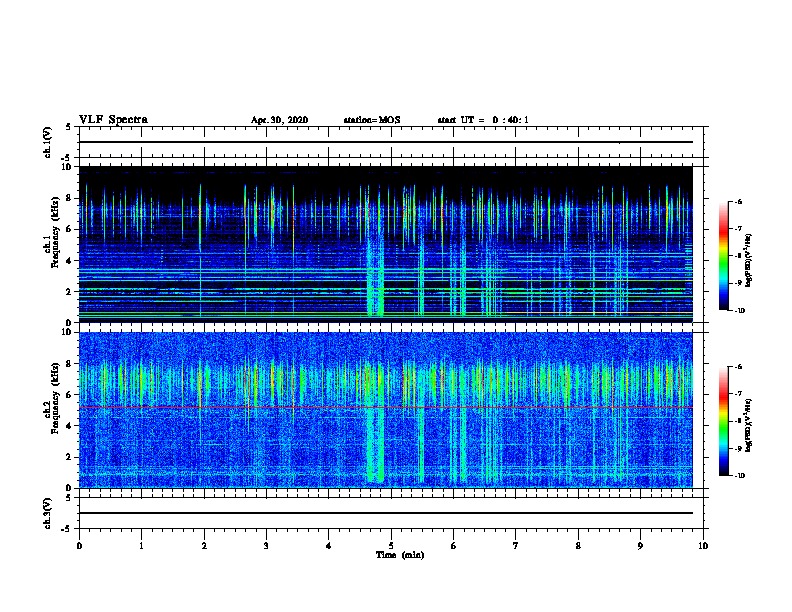This screenshot has height=612, width=792.
Task: Click the "Time (min)" x-axis label
Action: [x=400, y=555]
